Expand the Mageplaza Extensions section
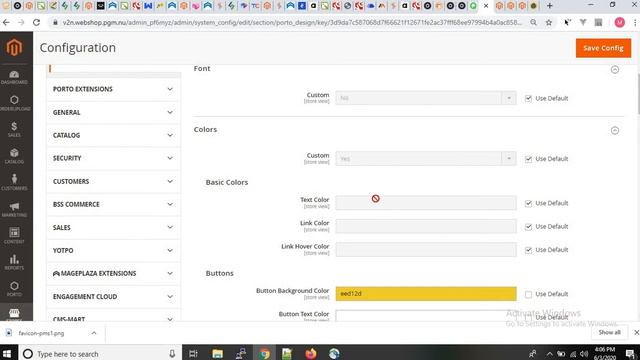This screenshot has height=360, width=640. coord(113,273)
